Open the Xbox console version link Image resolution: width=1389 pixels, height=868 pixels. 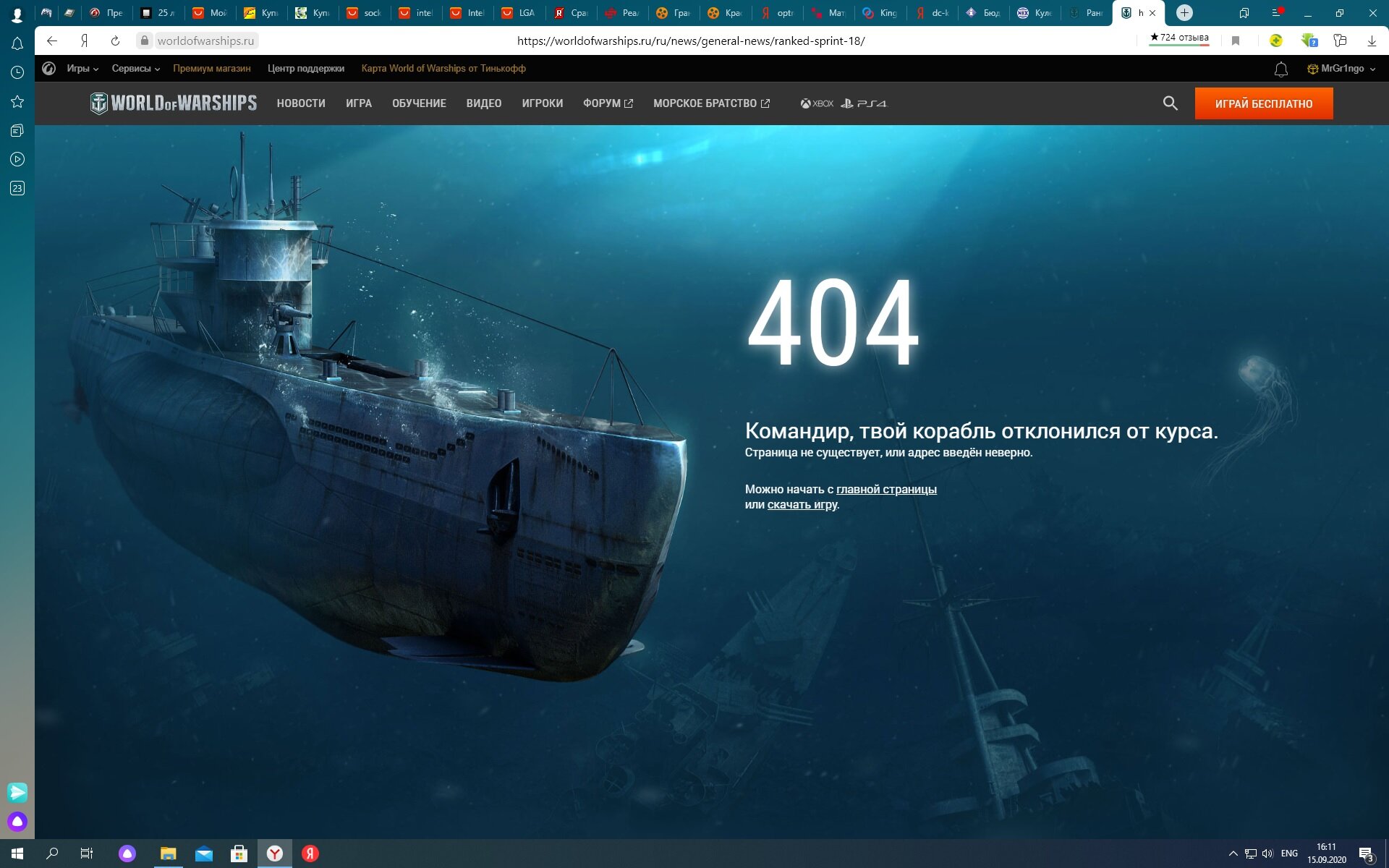coord(817,103)
